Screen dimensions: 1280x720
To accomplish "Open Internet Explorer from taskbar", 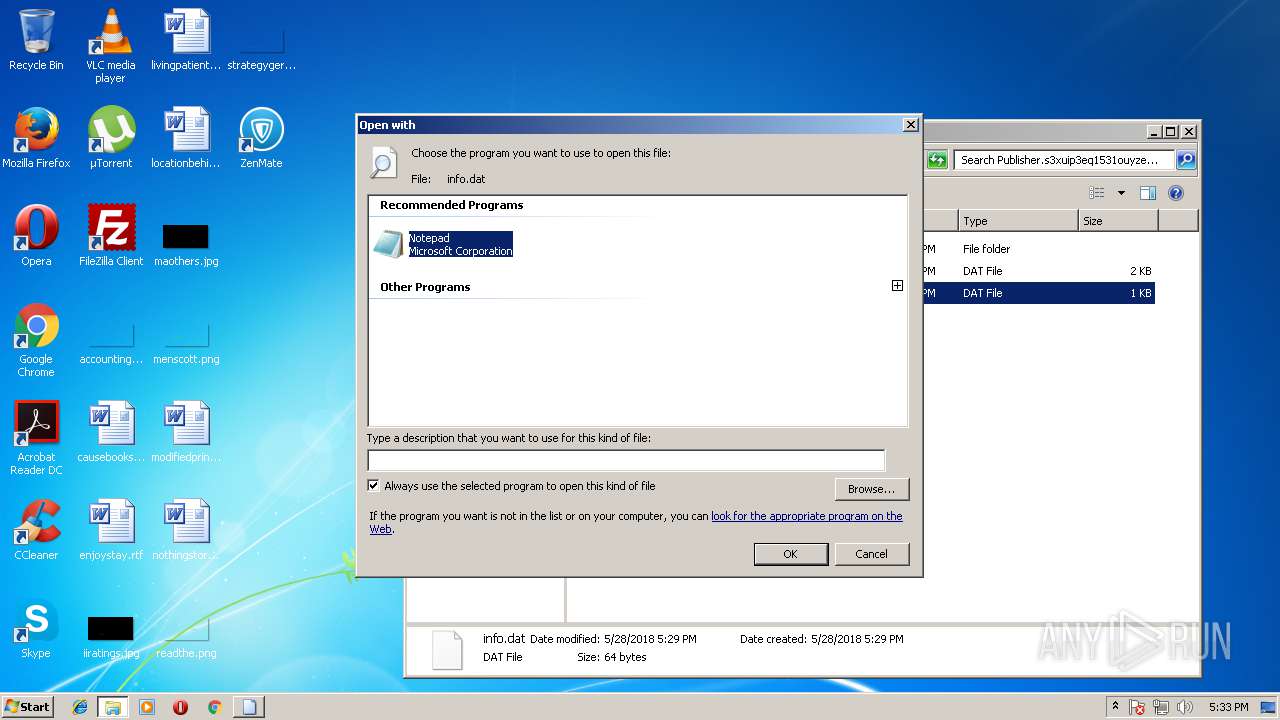I will point(80,707).
